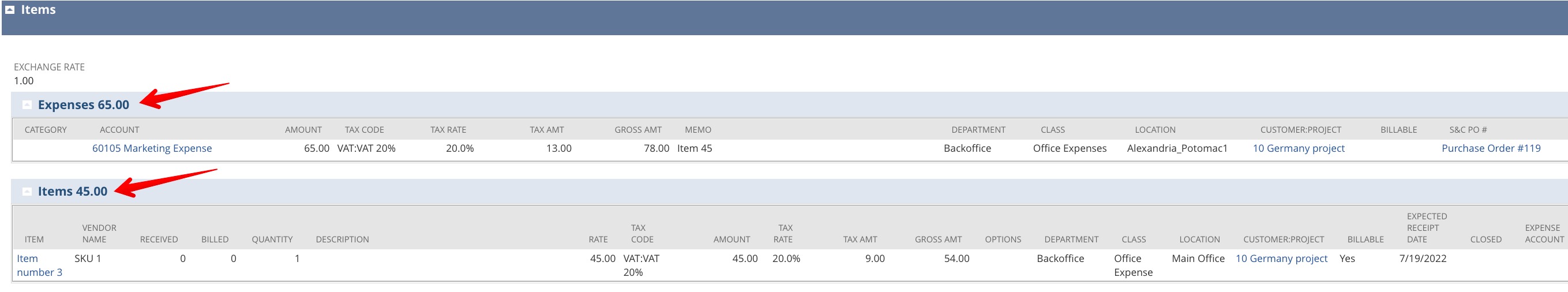The height and width of the screenshot is (292, 1568).
Task: Click the Gross Amt value 54.00
Action: (956, 259)
